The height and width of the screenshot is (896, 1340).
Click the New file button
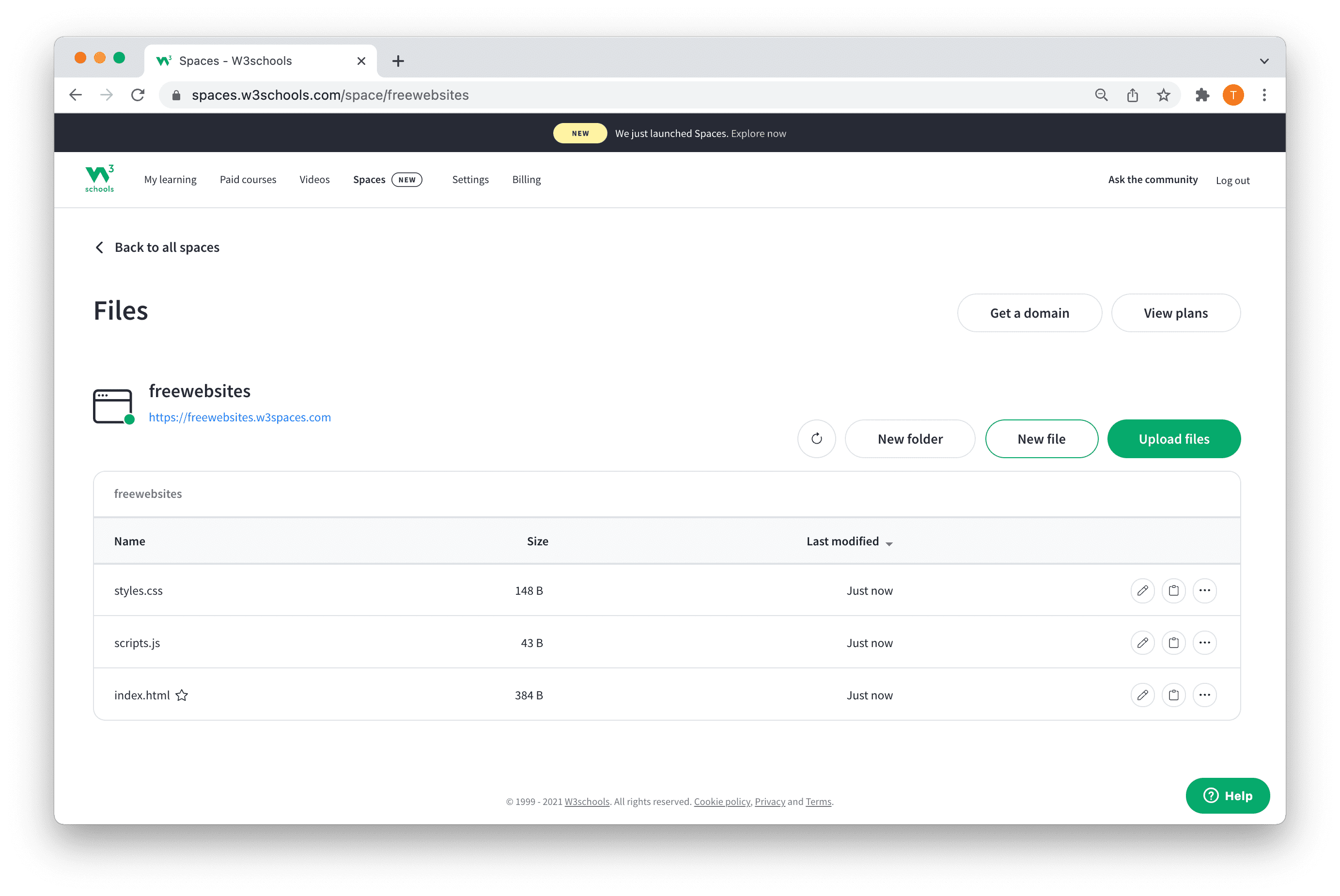coord(1041,439)
